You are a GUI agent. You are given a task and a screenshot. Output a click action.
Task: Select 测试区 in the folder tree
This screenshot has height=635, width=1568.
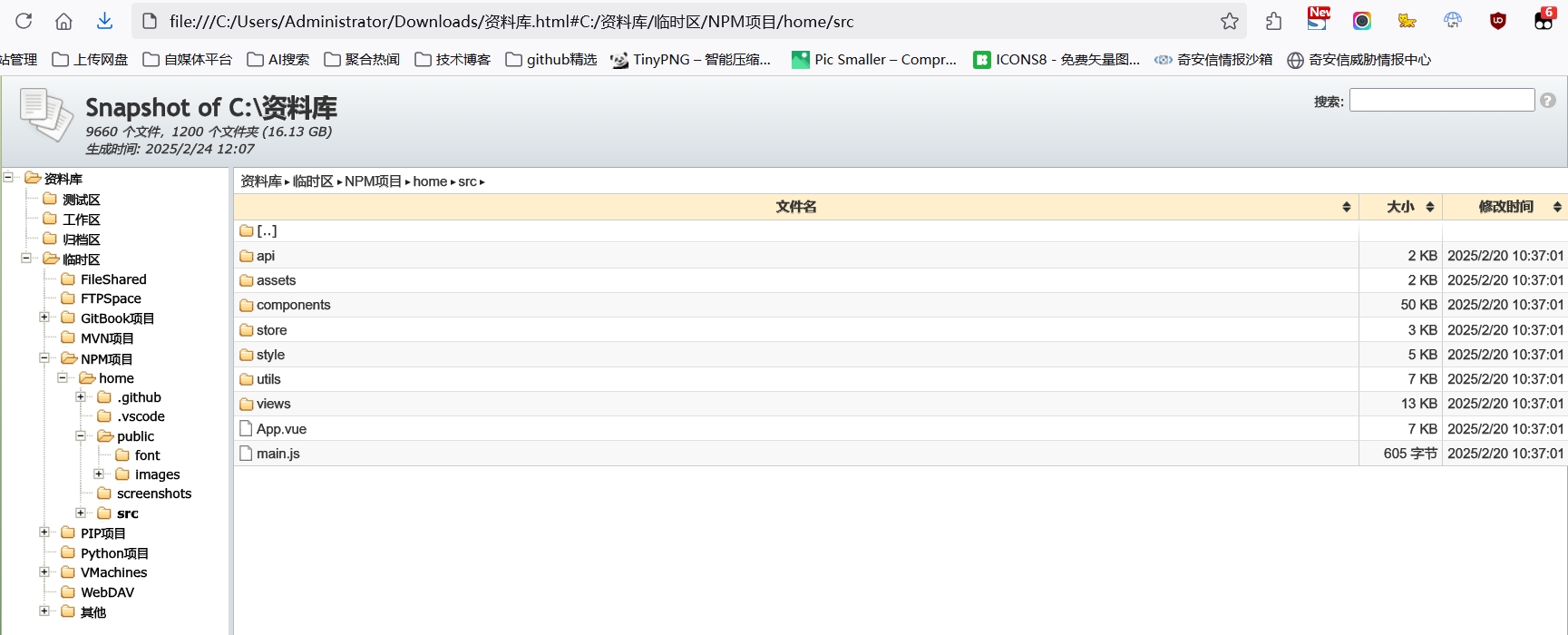(x=82, y=200)
